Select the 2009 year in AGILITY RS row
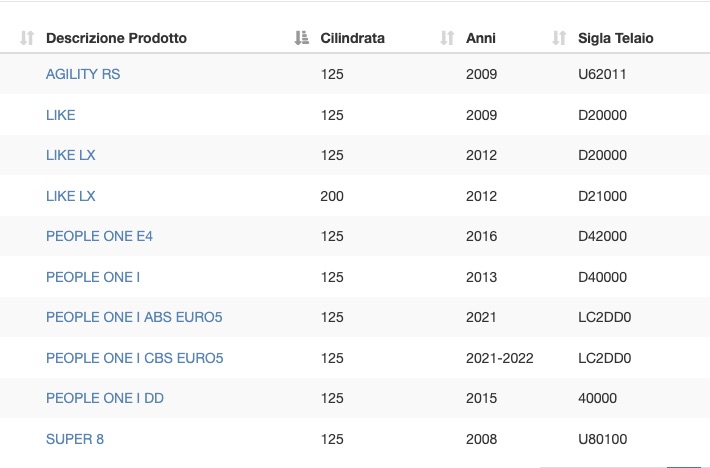Screen dimensions: 710x468 [481, 74]
